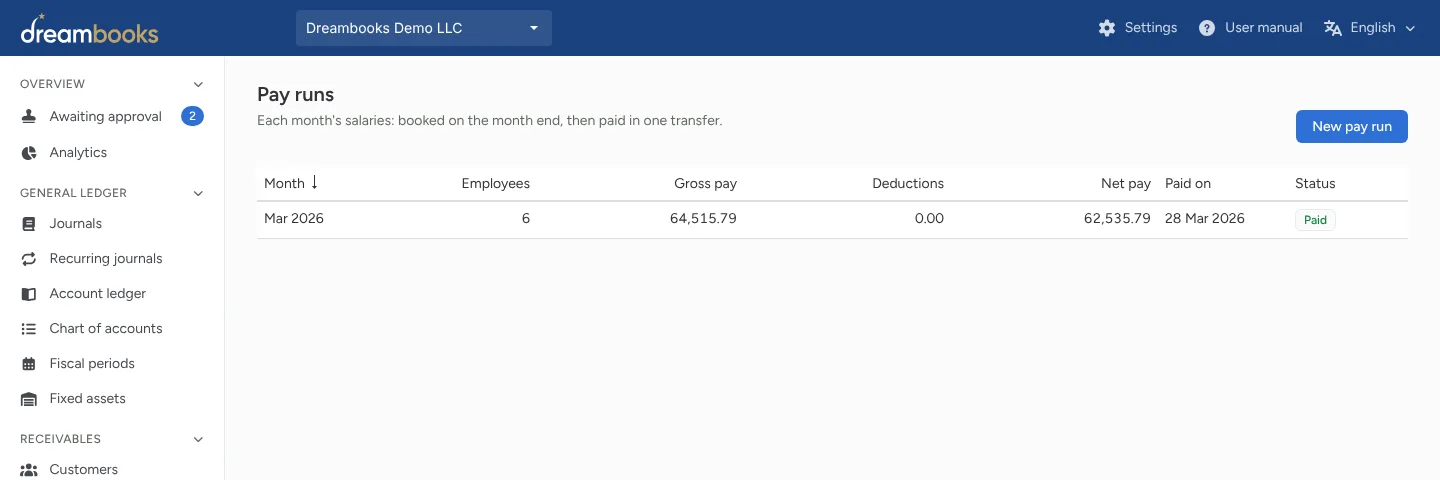The height and width of the screenshot is (480, 1440).
Task: Click the Paid status badge
Action: click(x=1315, y=220)
